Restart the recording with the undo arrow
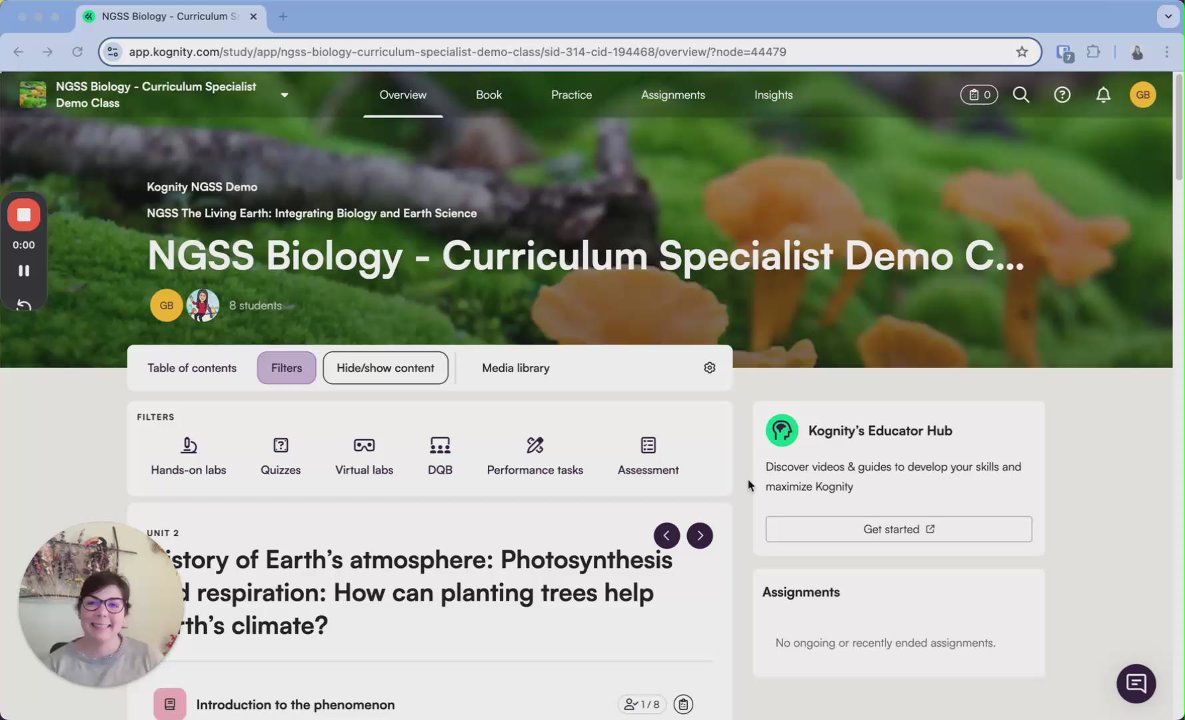The width and height of the screenshot is (1185, 720). (x=23, y=304)
